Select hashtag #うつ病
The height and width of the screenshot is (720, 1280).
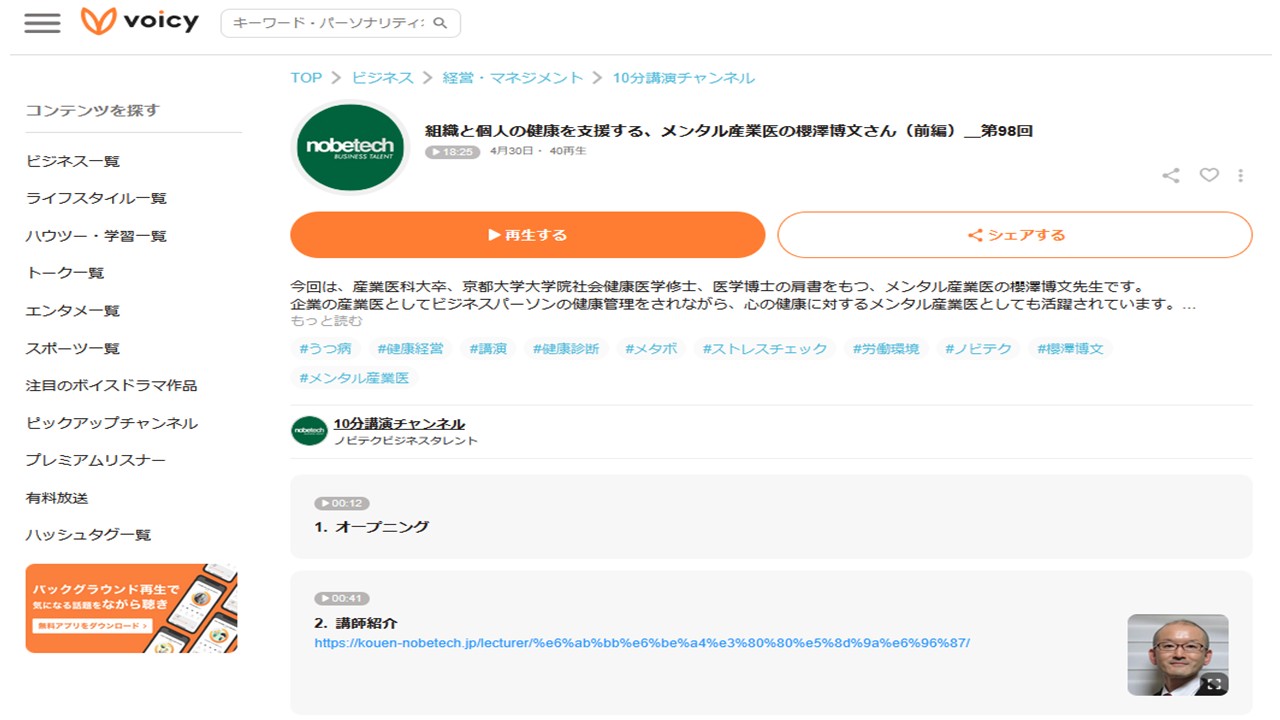325,349
